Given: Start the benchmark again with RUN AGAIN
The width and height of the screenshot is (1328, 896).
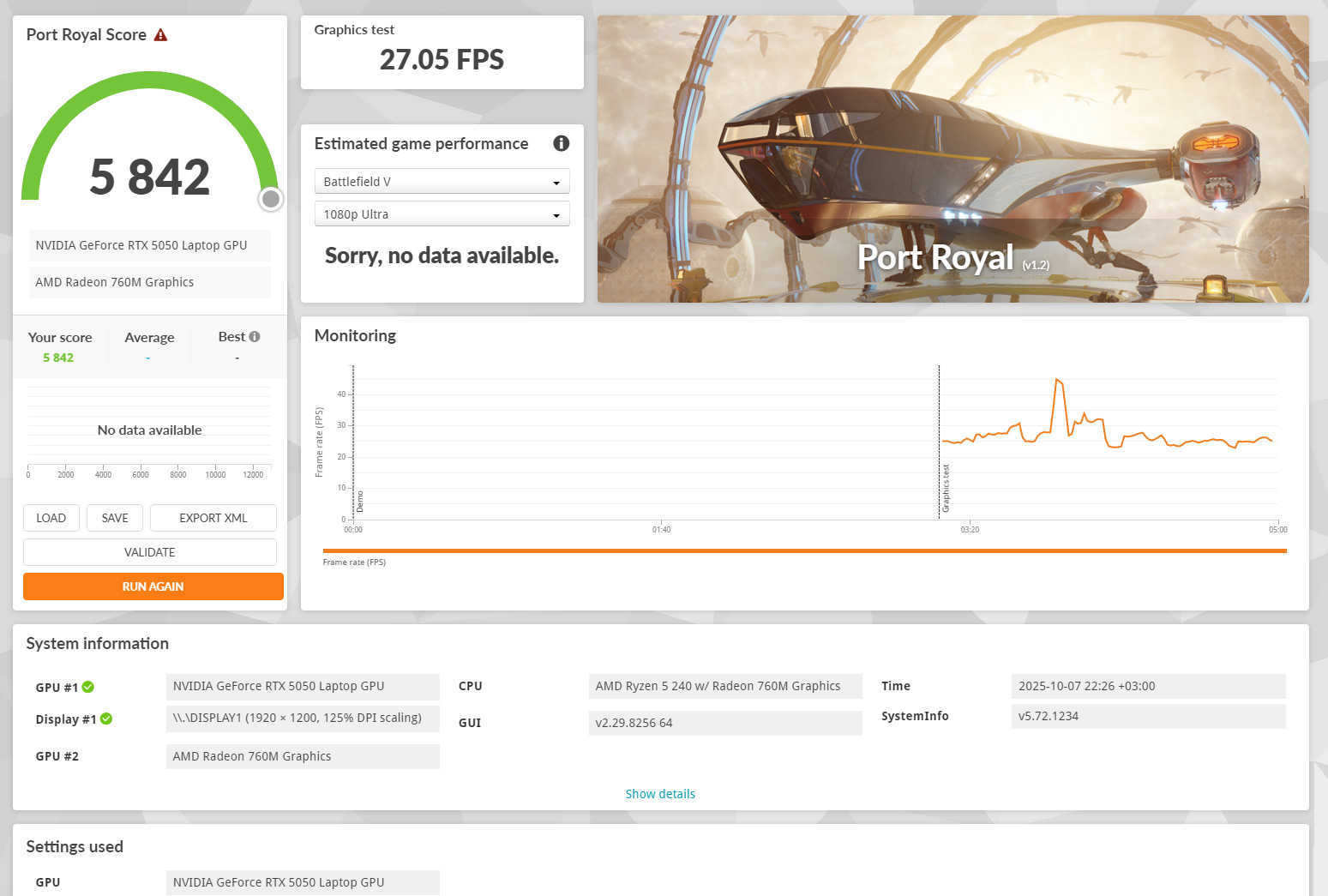Looking at the screenshot, I should point(153,586).
